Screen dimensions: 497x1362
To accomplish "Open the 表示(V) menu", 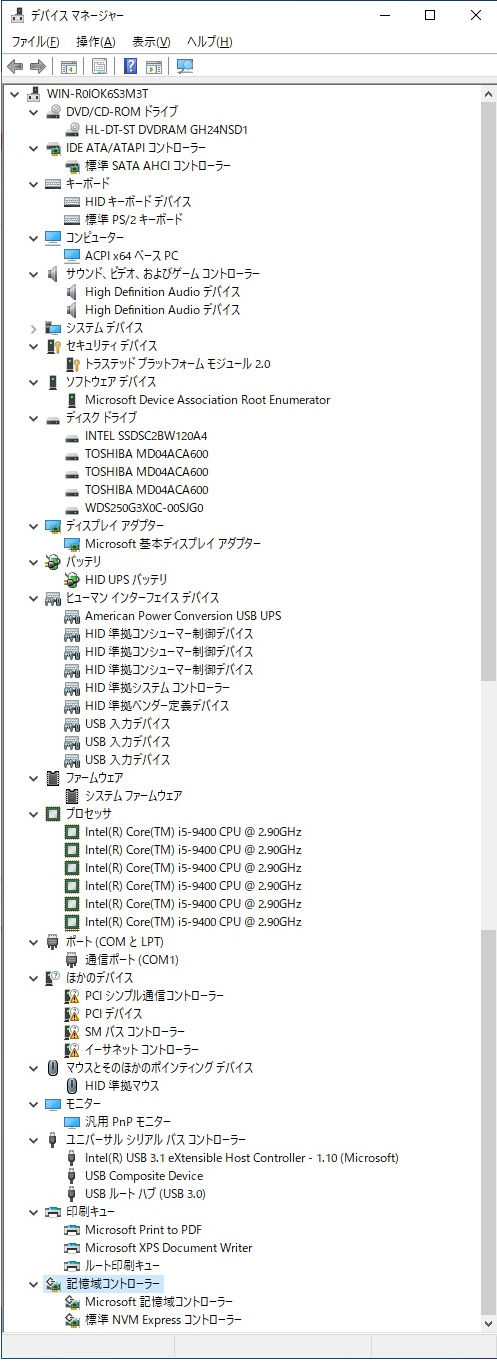I will (152, 42).
